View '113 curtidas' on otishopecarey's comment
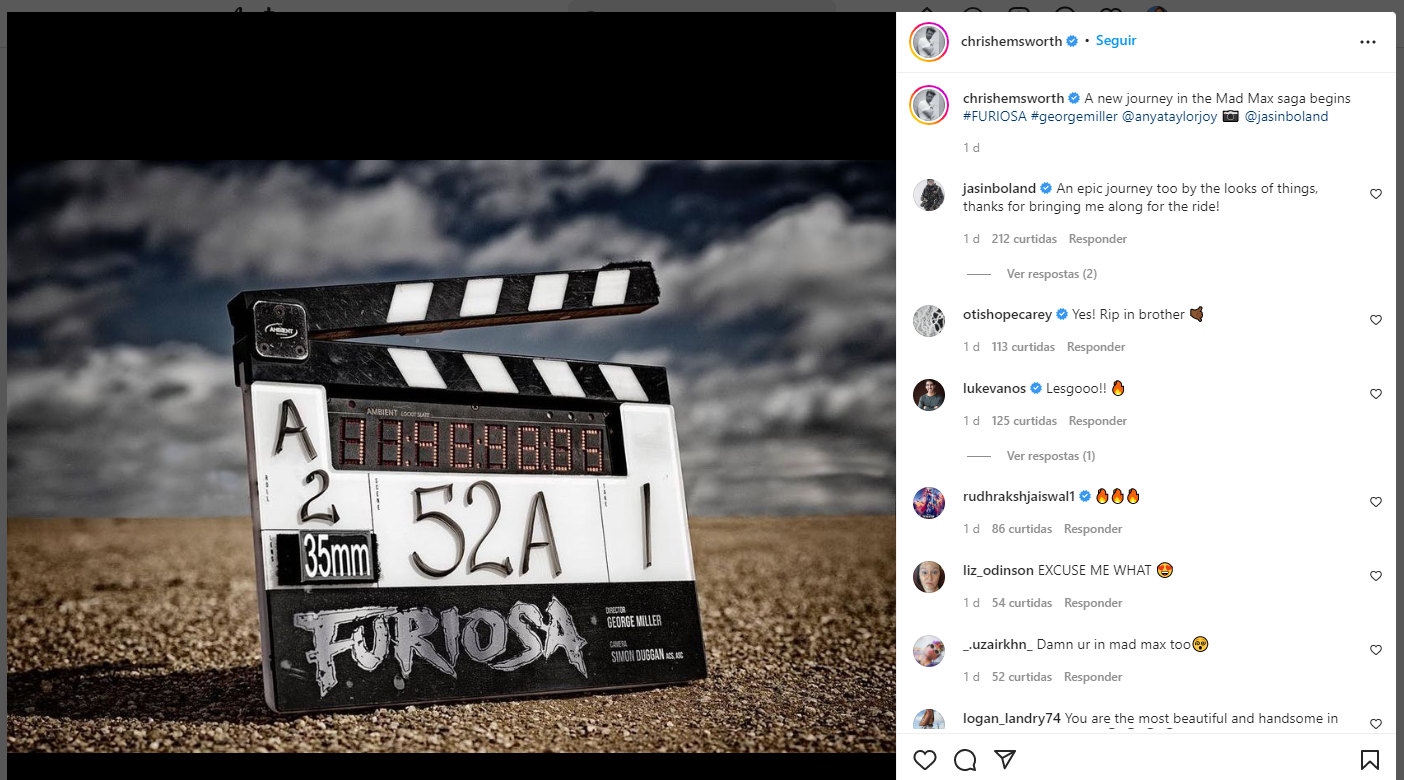Viewport: 1404px width, 780px height. point(1023,347)
